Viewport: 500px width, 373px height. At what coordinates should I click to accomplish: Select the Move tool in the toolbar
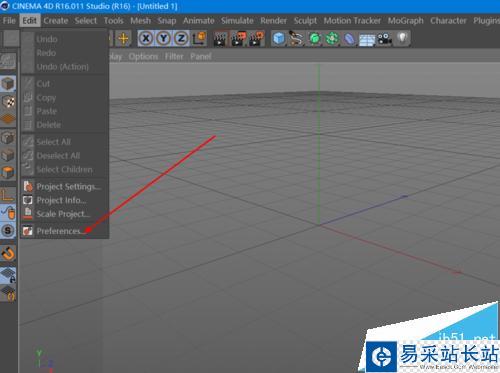click(x=123, y=38)
